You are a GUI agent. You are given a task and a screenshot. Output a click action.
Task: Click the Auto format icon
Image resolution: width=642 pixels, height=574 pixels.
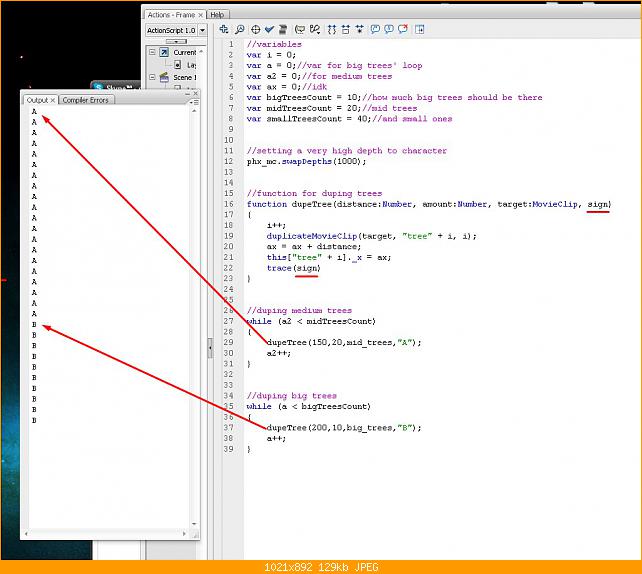point(283,29)
